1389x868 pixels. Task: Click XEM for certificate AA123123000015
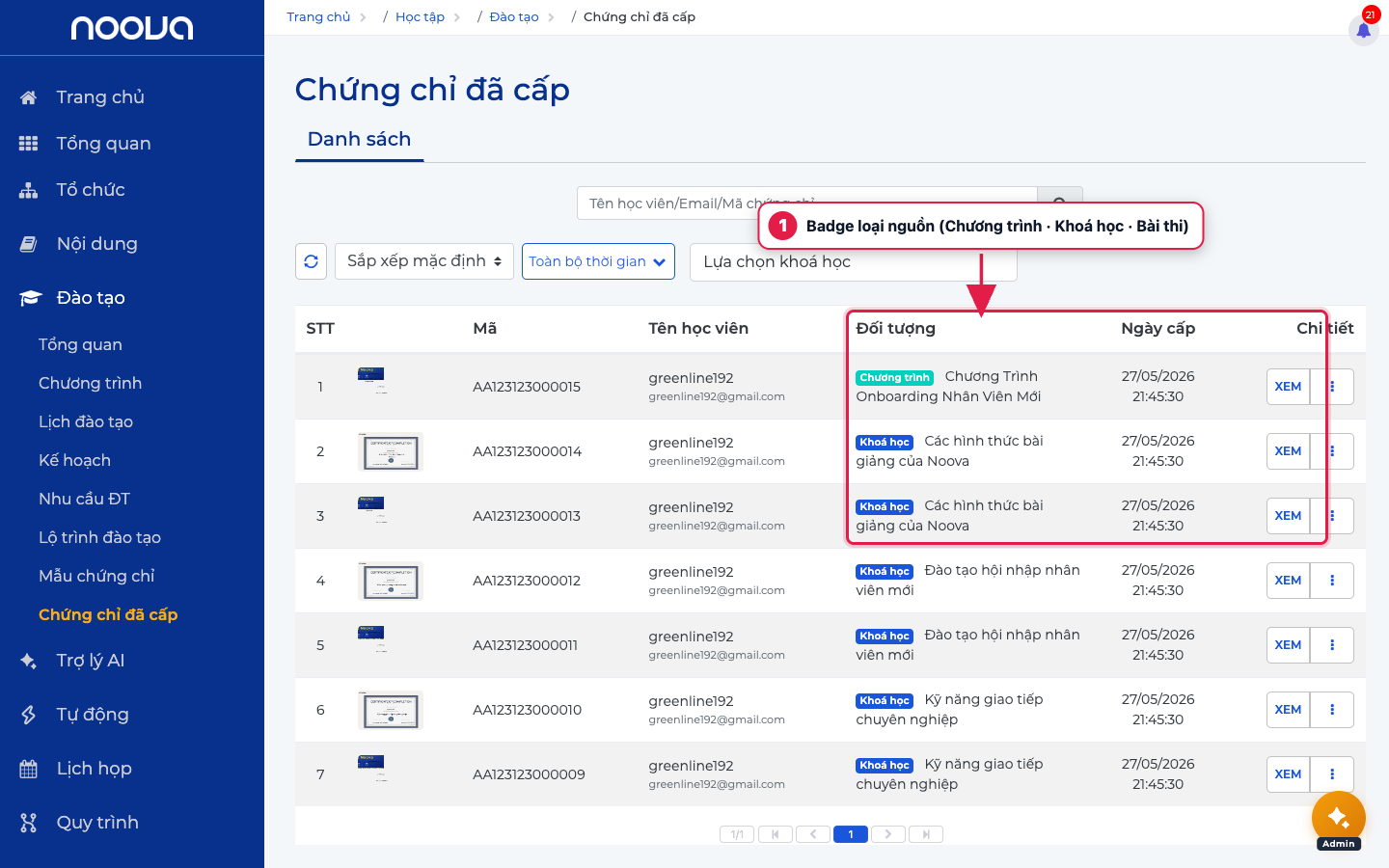[1288, 387]
